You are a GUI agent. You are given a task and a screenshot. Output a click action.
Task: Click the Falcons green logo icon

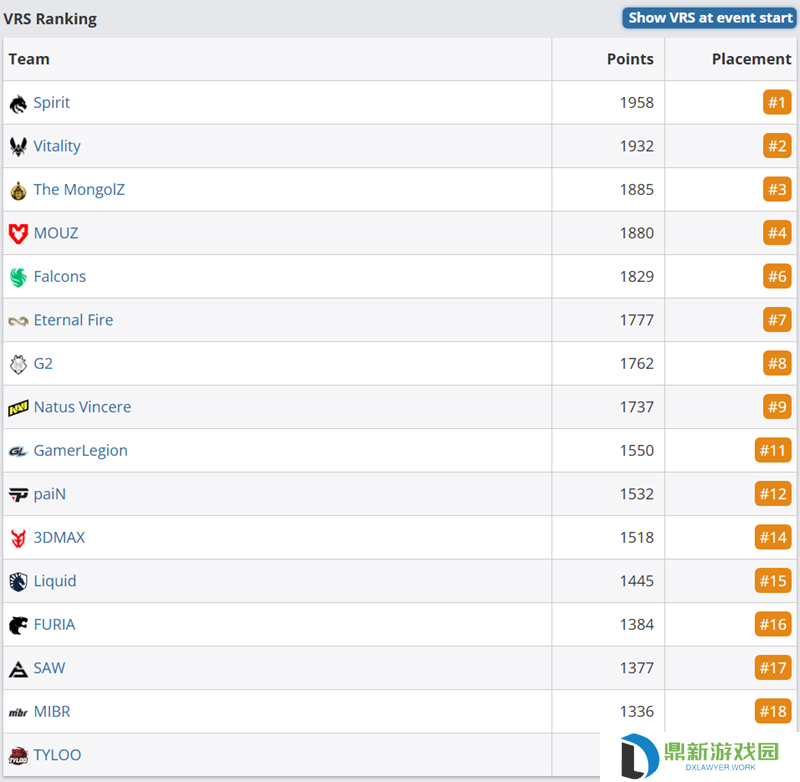tap(18, 278)
